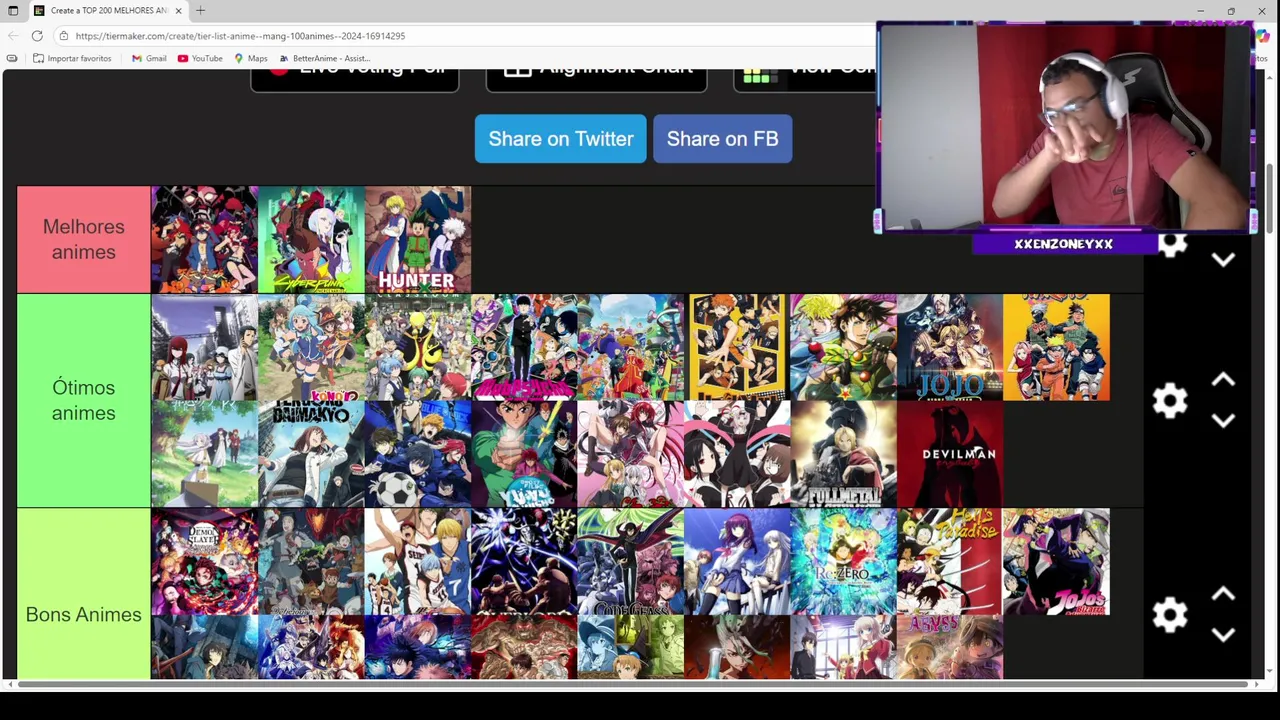The width and height of the screenshot is (1280, 720).
Task: Select the Re:Zero poster
Action: [x=843, y=561]
